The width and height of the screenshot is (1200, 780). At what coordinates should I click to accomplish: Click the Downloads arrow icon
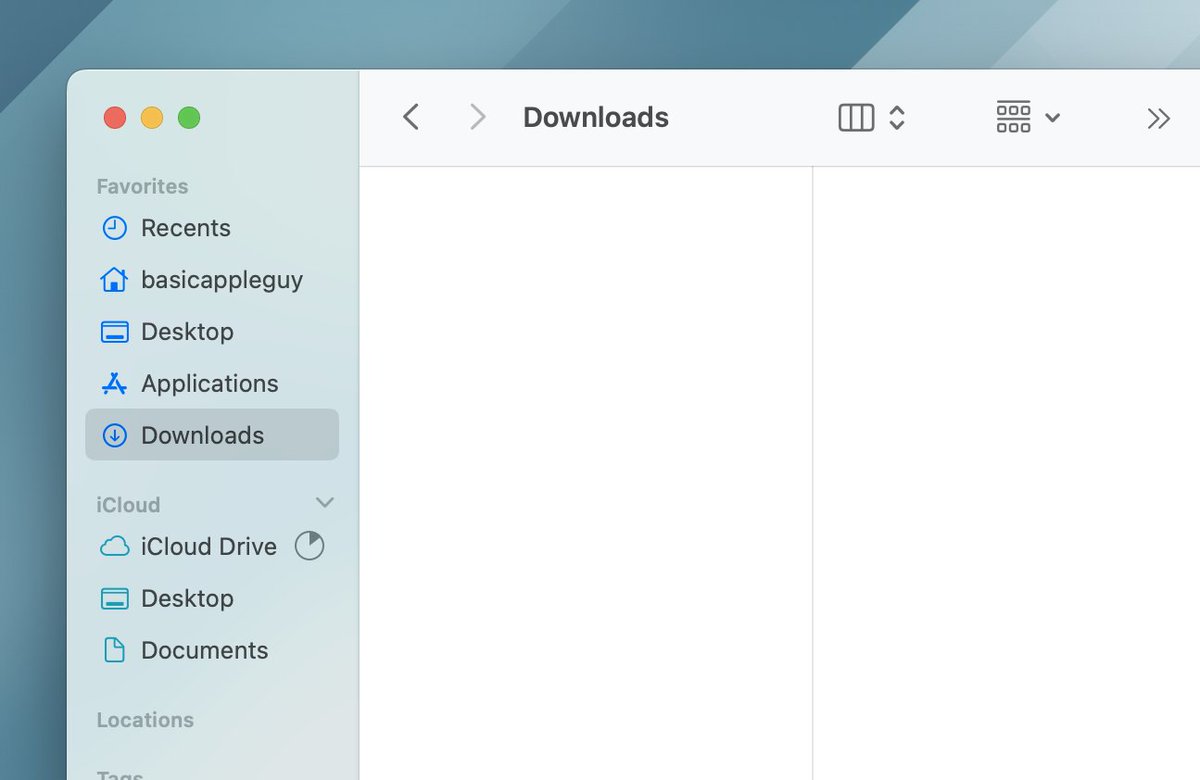[115, 435]
